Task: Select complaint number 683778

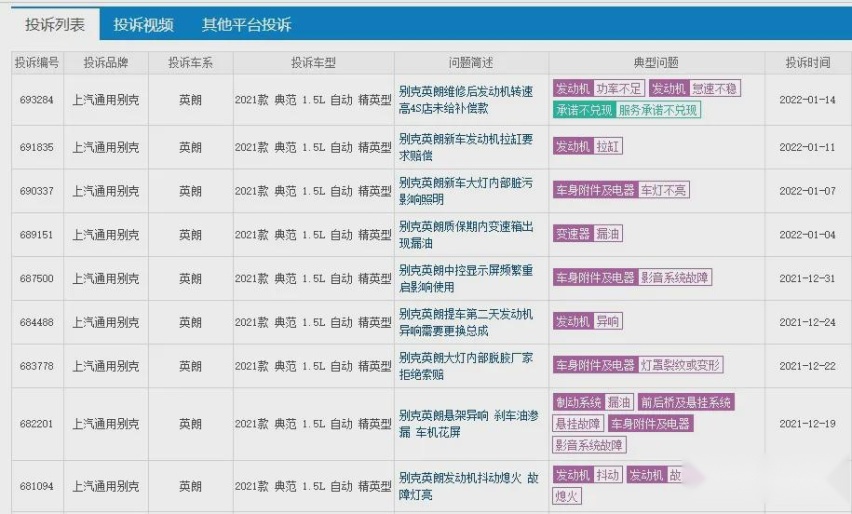Action: click(x=36, y=366)
